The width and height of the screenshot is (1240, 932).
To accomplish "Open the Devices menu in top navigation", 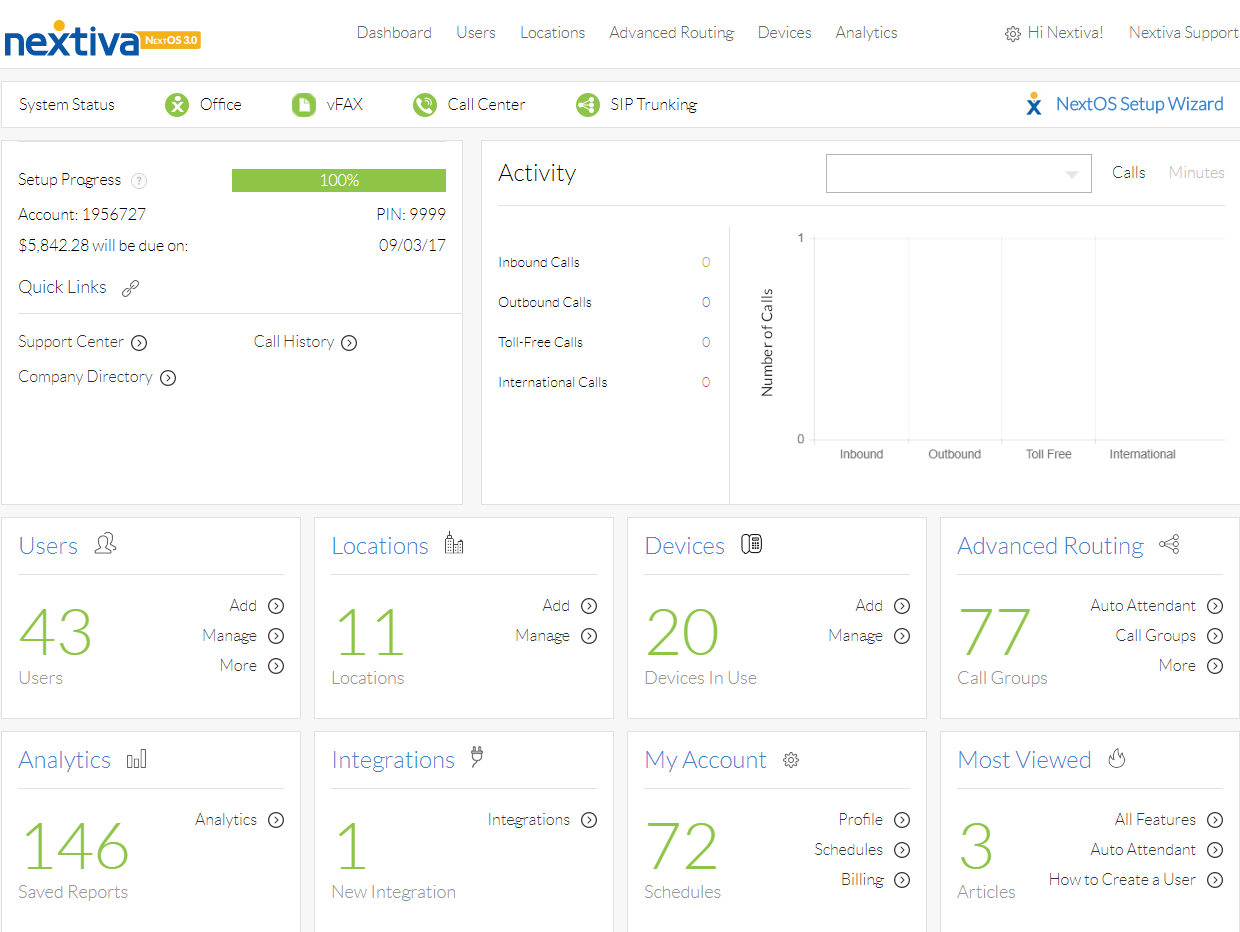I will (x=784, y=33).
